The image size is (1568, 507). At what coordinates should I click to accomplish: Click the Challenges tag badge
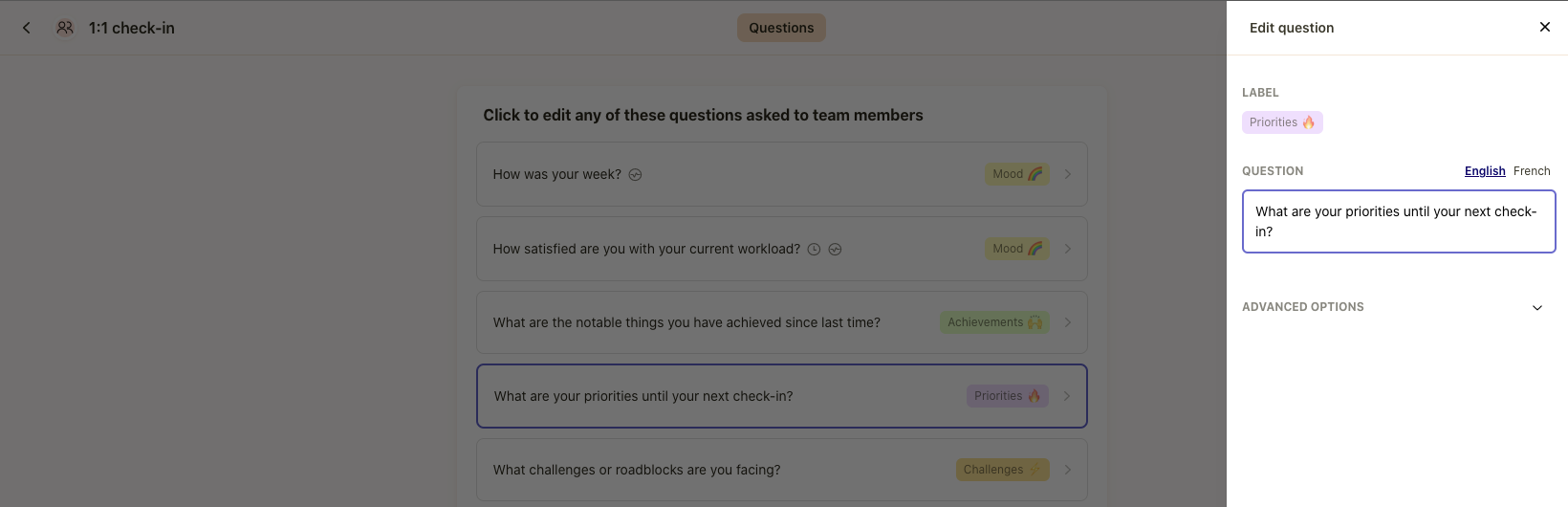[x=1002, y=470]
